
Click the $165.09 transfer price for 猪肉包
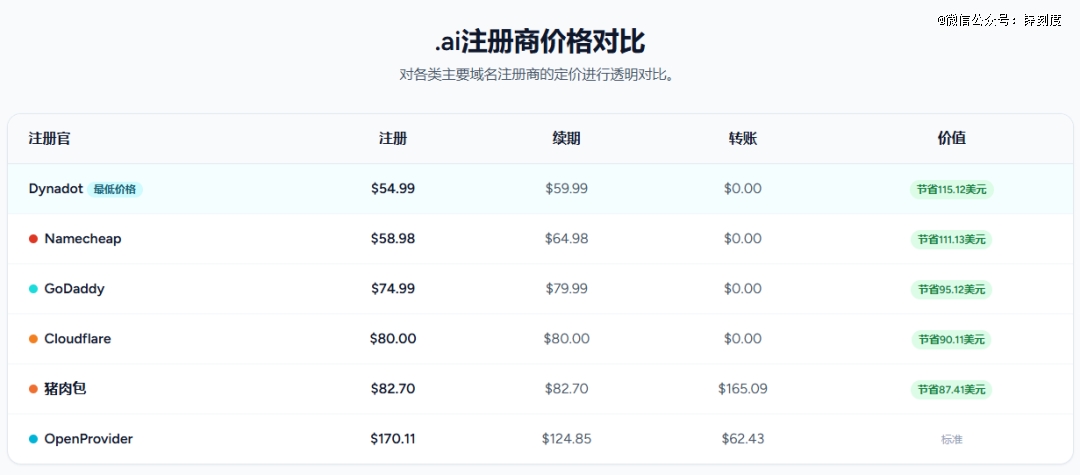coord(742,389)
